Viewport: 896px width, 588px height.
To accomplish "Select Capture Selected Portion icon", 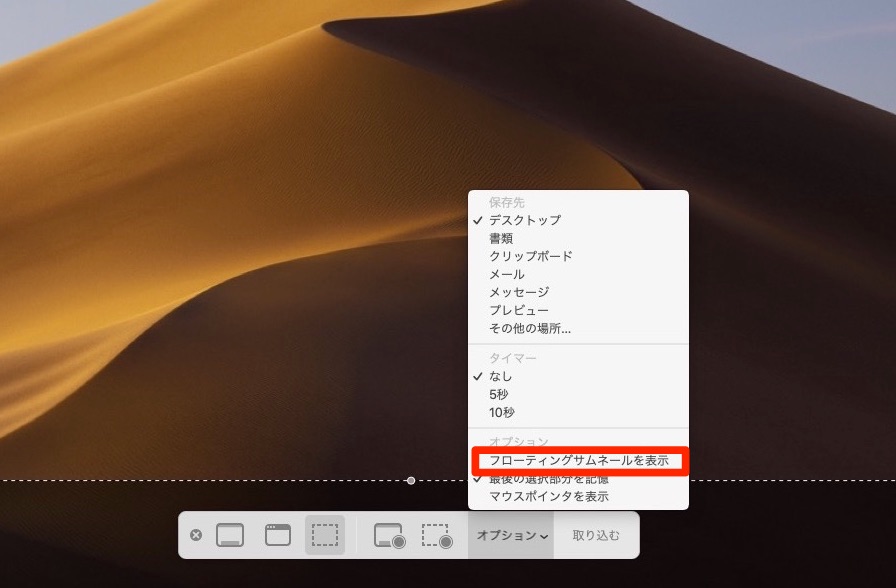I will 325,535.
